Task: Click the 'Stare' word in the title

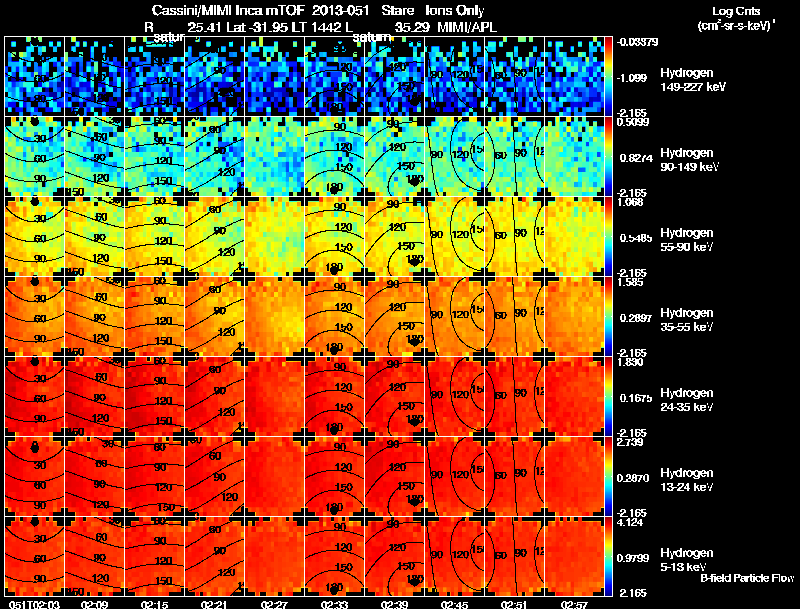Action: [397, 10]
